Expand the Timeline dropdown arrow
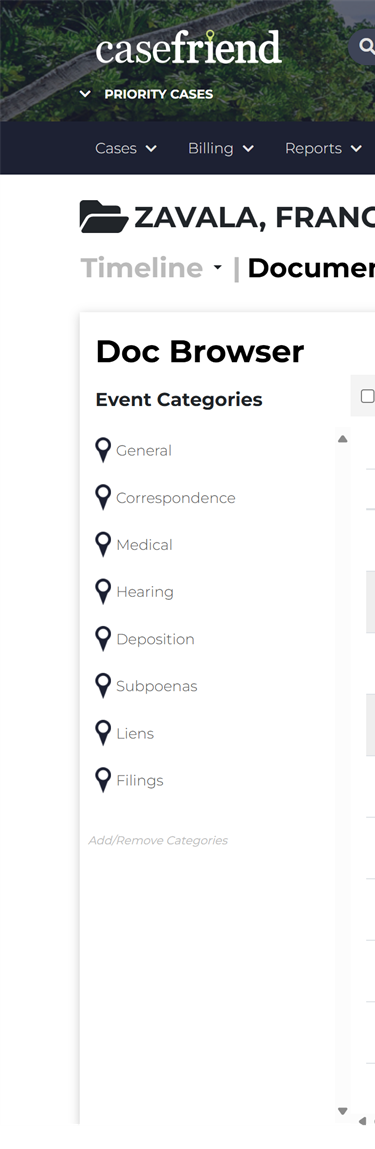The height and width of the screenshot is (1149, 375). (217, 268)
